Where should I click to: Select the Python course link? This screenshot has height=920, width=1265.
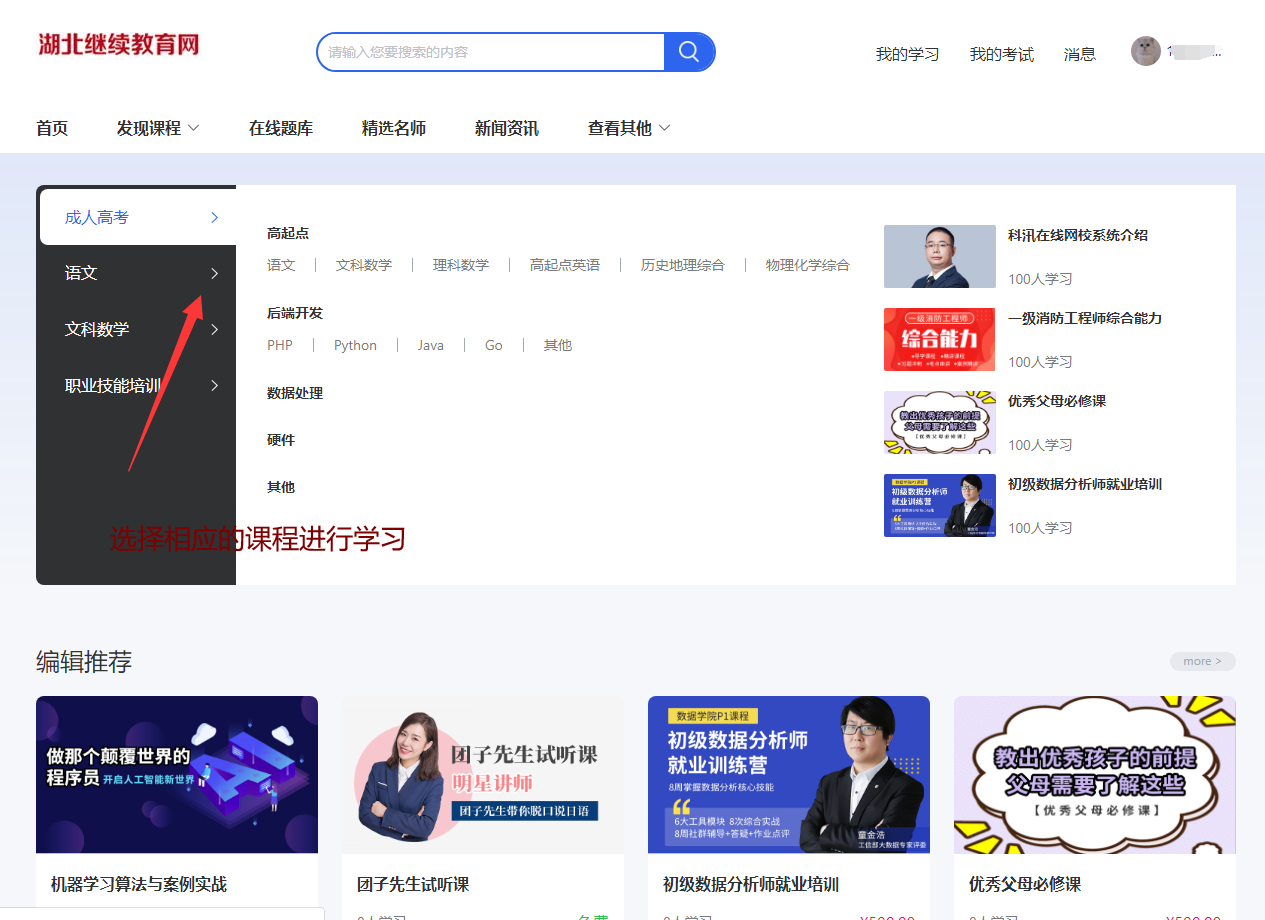point(355,344)
